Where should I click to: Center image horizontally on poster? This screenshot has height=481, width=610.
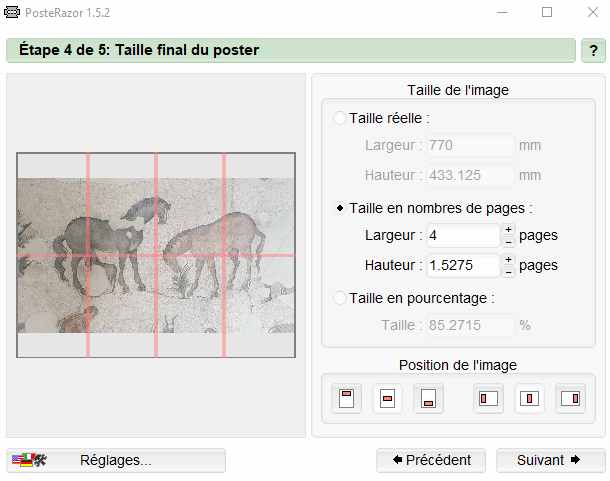pyautogui.click(x=529, y=398)
